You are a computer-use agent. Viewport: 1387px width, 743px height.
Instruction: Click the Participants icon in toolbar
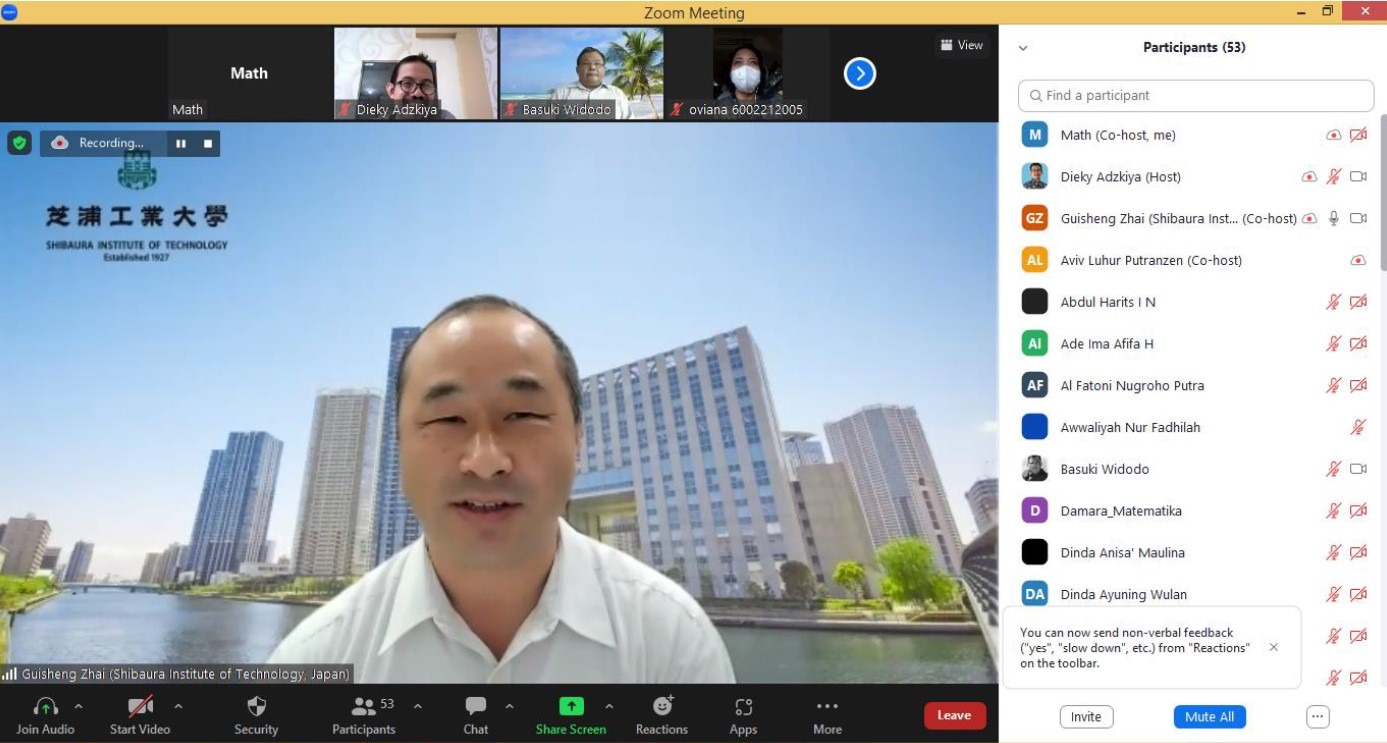[x=363, y=707]
